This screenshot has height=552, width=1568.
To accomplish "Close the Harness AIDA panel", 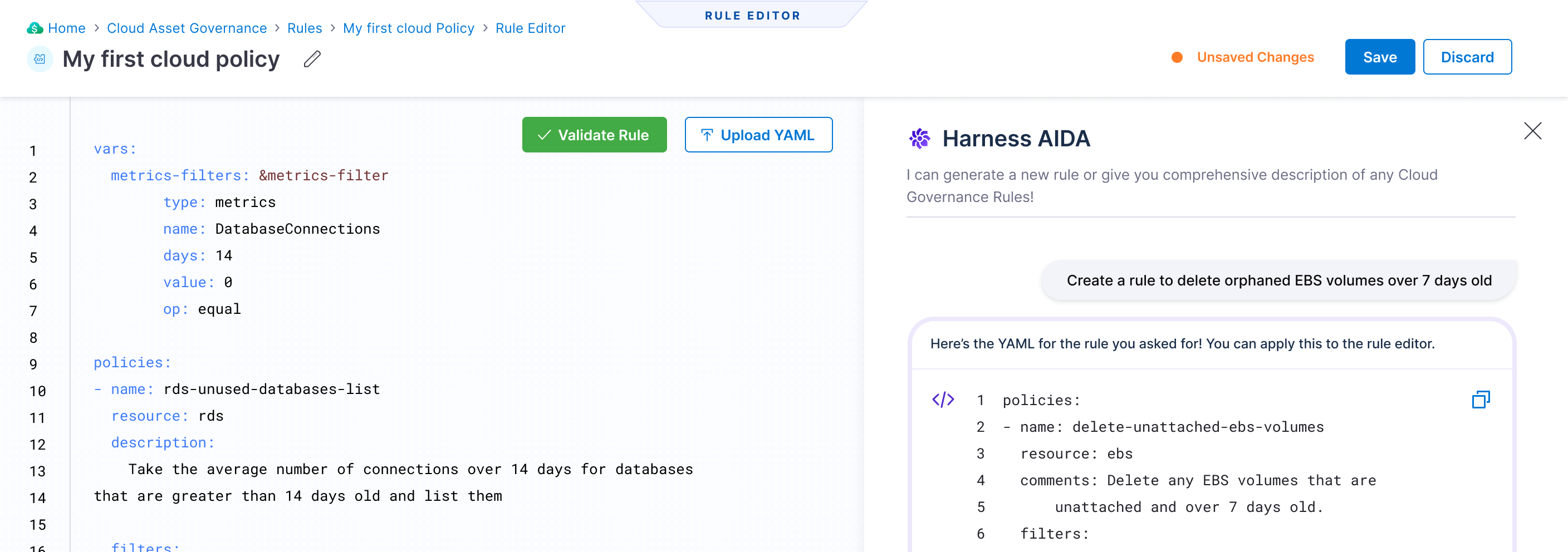I will 1532,131.
